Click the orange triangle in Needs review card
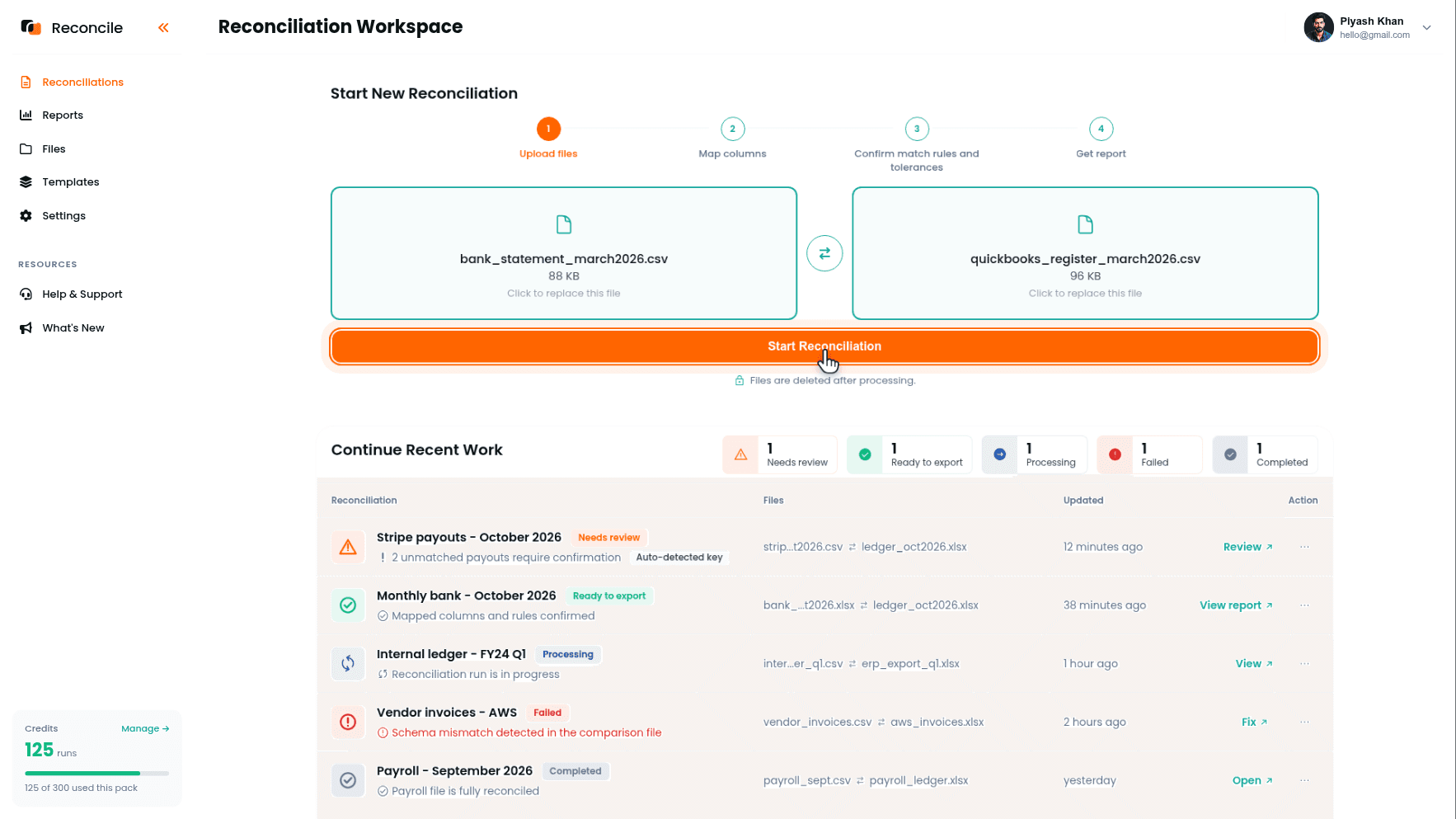 pos(740,454)
